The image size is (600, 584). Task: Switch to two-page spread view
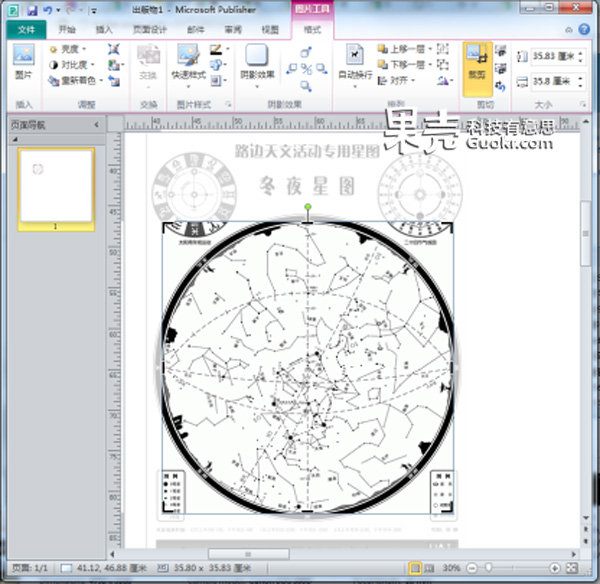[431, 569]
